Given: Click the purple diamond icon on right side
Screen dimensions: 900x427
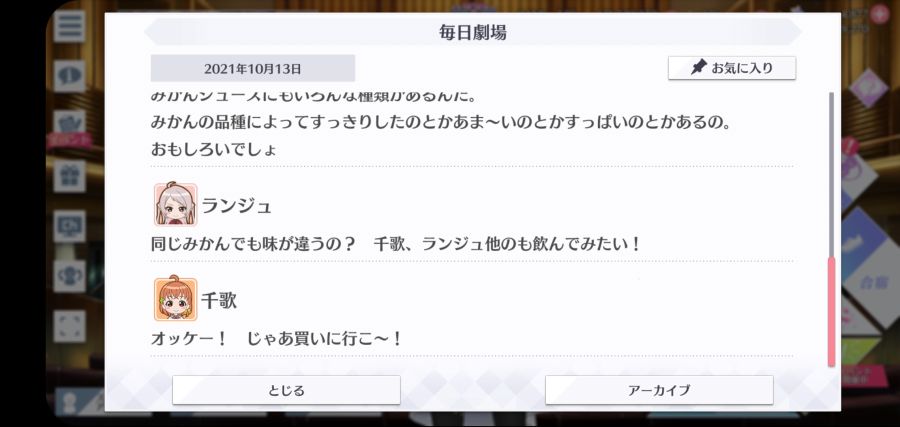Looking at the screenshot, I should coord(868,88).
